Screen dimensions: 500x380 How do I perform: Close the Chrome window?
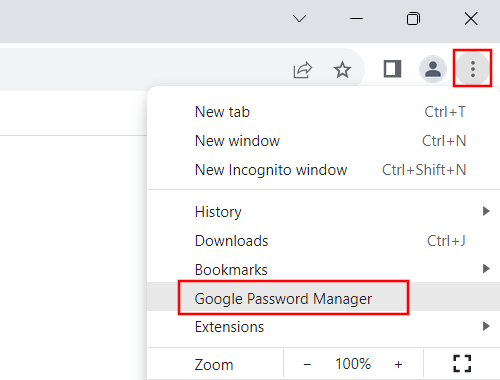(471, 19)
